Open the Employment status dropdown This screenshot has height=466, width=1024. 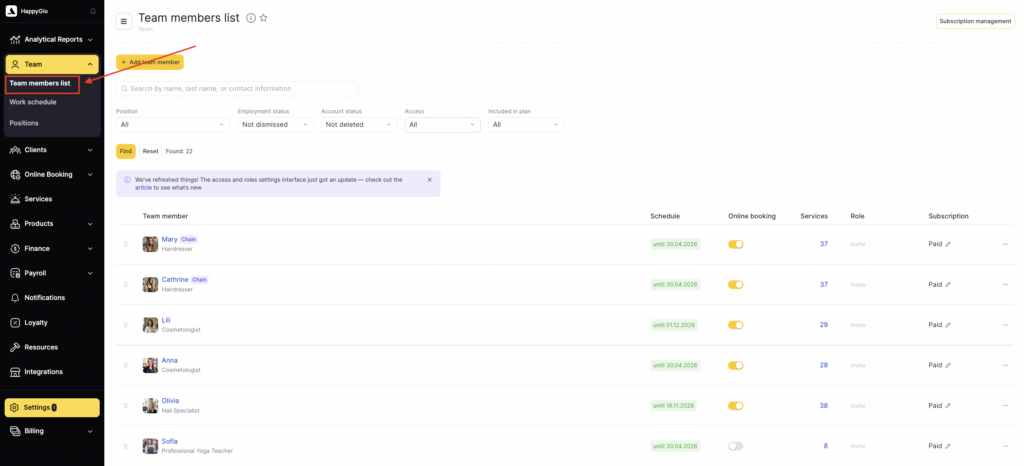[x=275, y=125]
